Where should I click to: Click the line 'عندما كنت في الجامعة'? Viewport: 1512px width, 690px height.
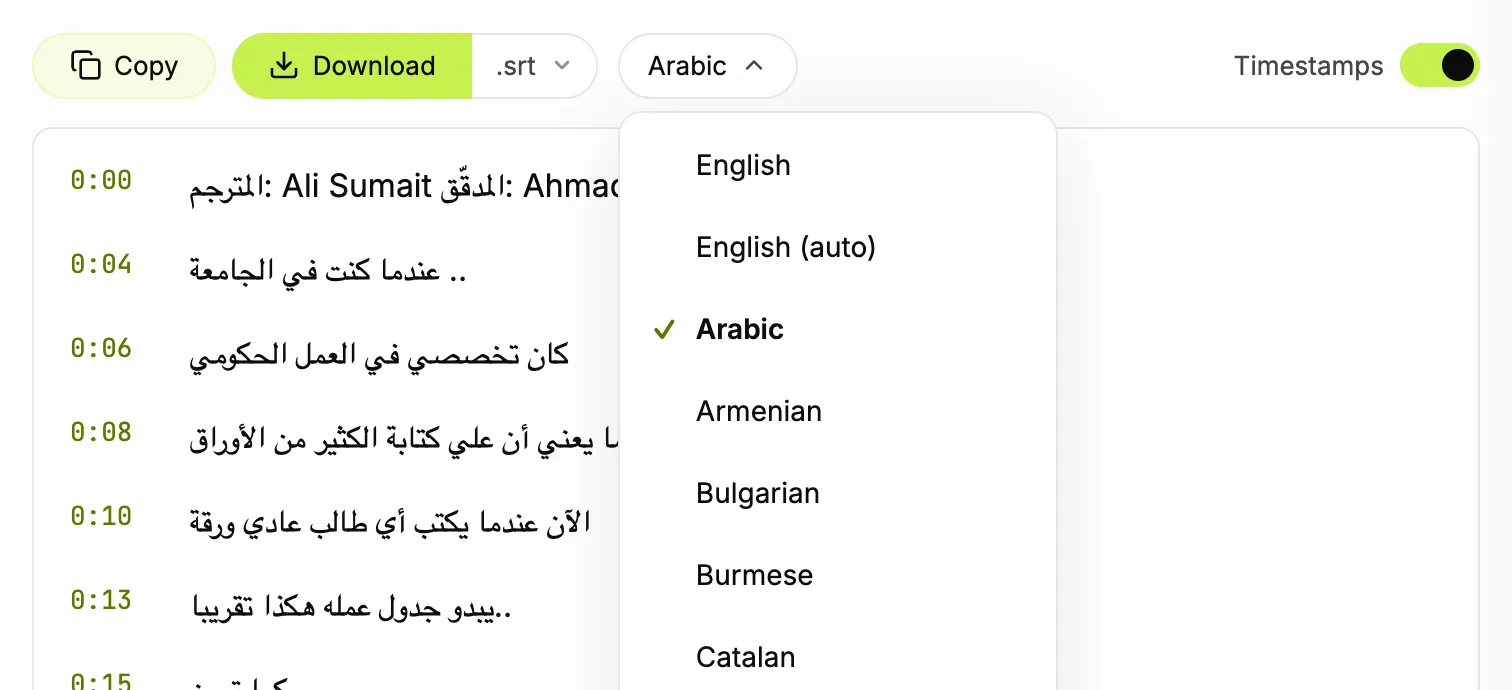tap(328, 270)
